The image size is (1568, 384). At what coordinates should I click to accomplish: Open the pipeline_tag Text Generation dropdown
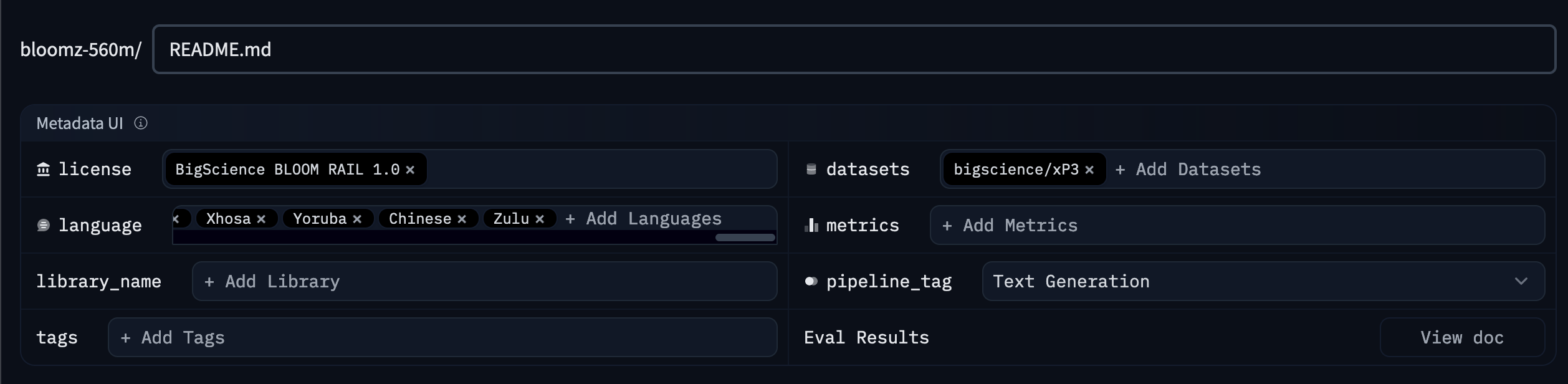tap(1246, 282)
